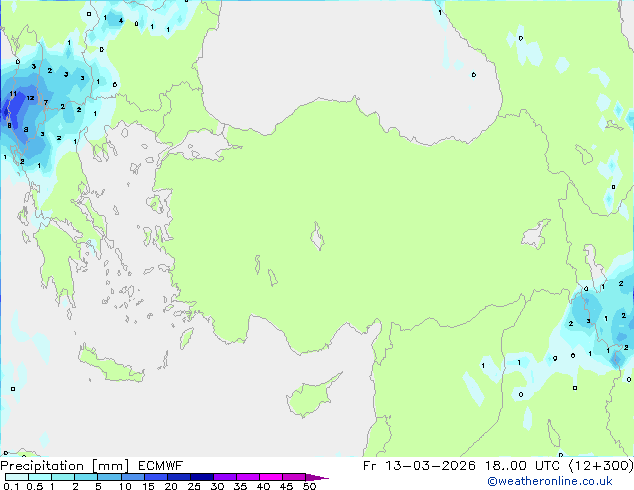Click the '50' legend scale label
The image size is (634, 490).
[309, 486]
